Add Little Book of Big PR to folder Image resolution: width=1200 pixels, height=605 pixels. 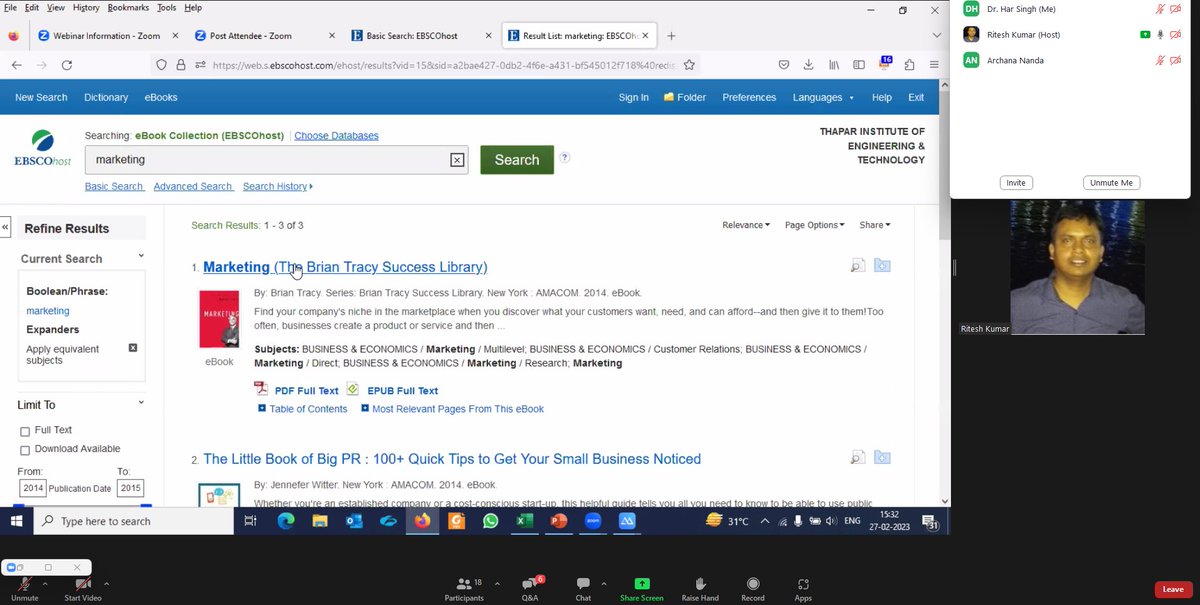882,458
